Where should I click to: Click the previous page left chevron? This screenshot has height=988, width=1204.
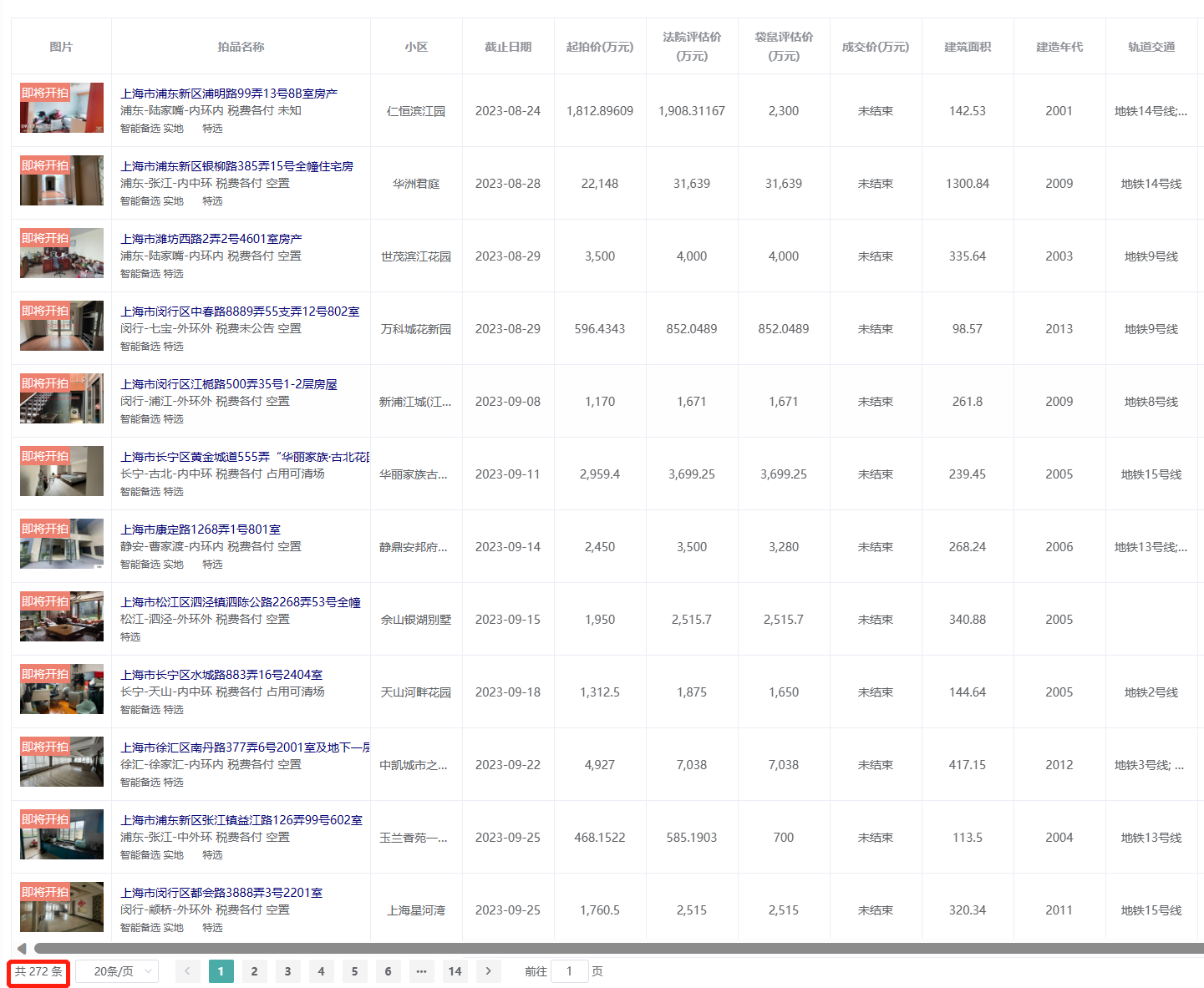(187, 971)
